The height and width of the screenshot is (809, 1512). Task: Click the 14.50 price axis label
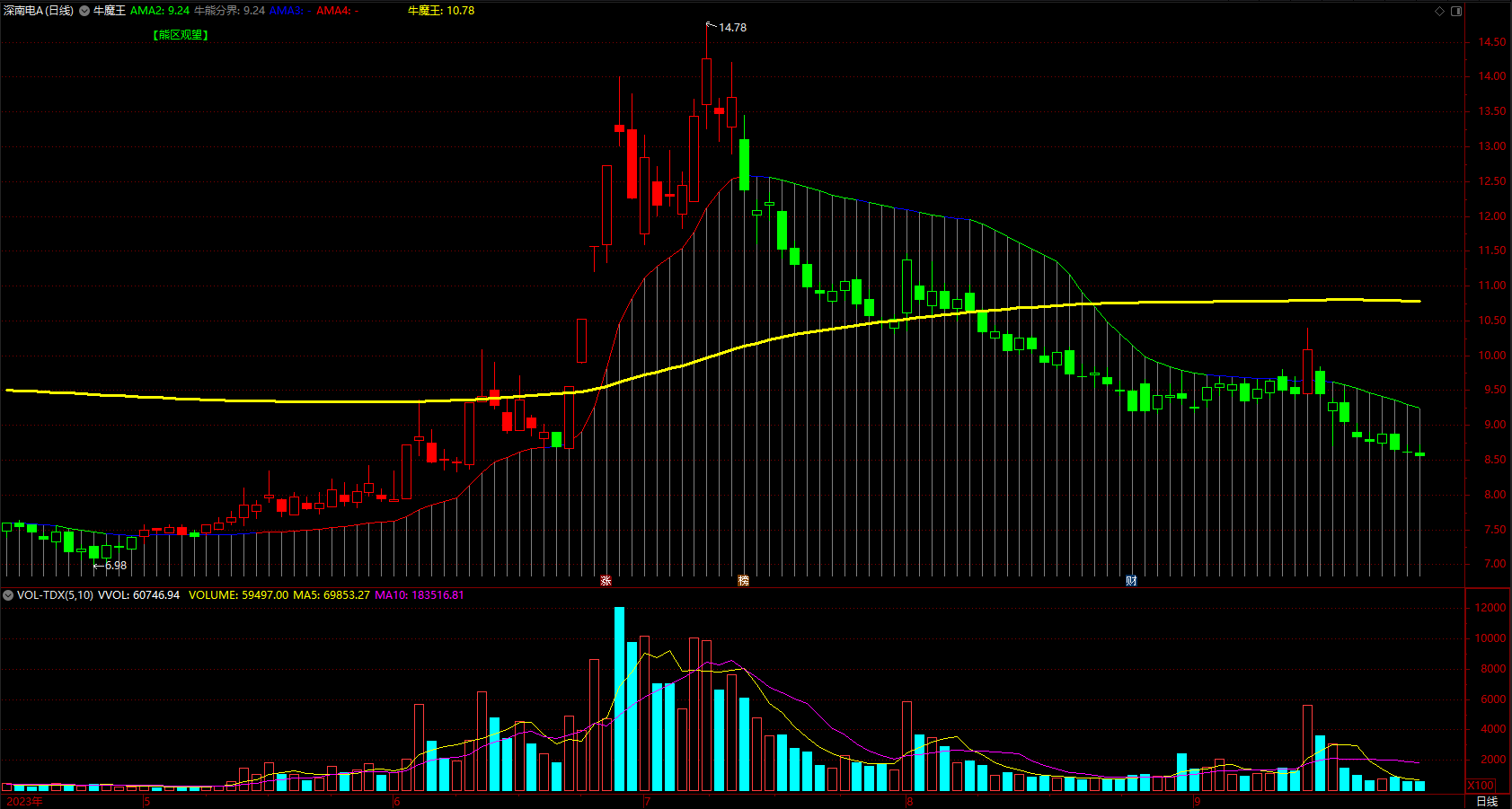[x=1492, y=42]
